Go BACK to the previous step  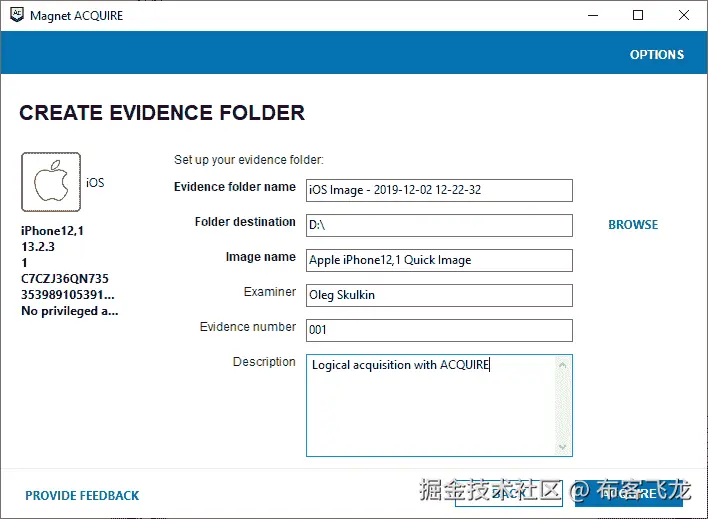tap(509, 493)
